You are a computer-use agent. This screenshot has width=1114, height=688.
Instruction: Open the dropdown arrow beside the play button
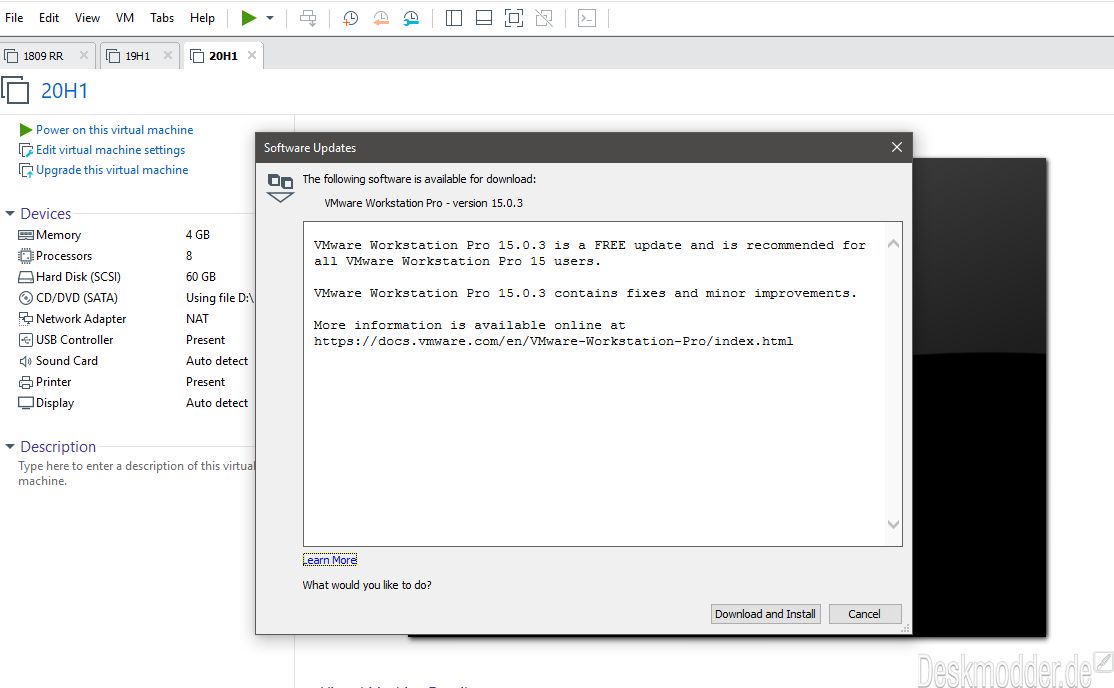click(270, 18)
